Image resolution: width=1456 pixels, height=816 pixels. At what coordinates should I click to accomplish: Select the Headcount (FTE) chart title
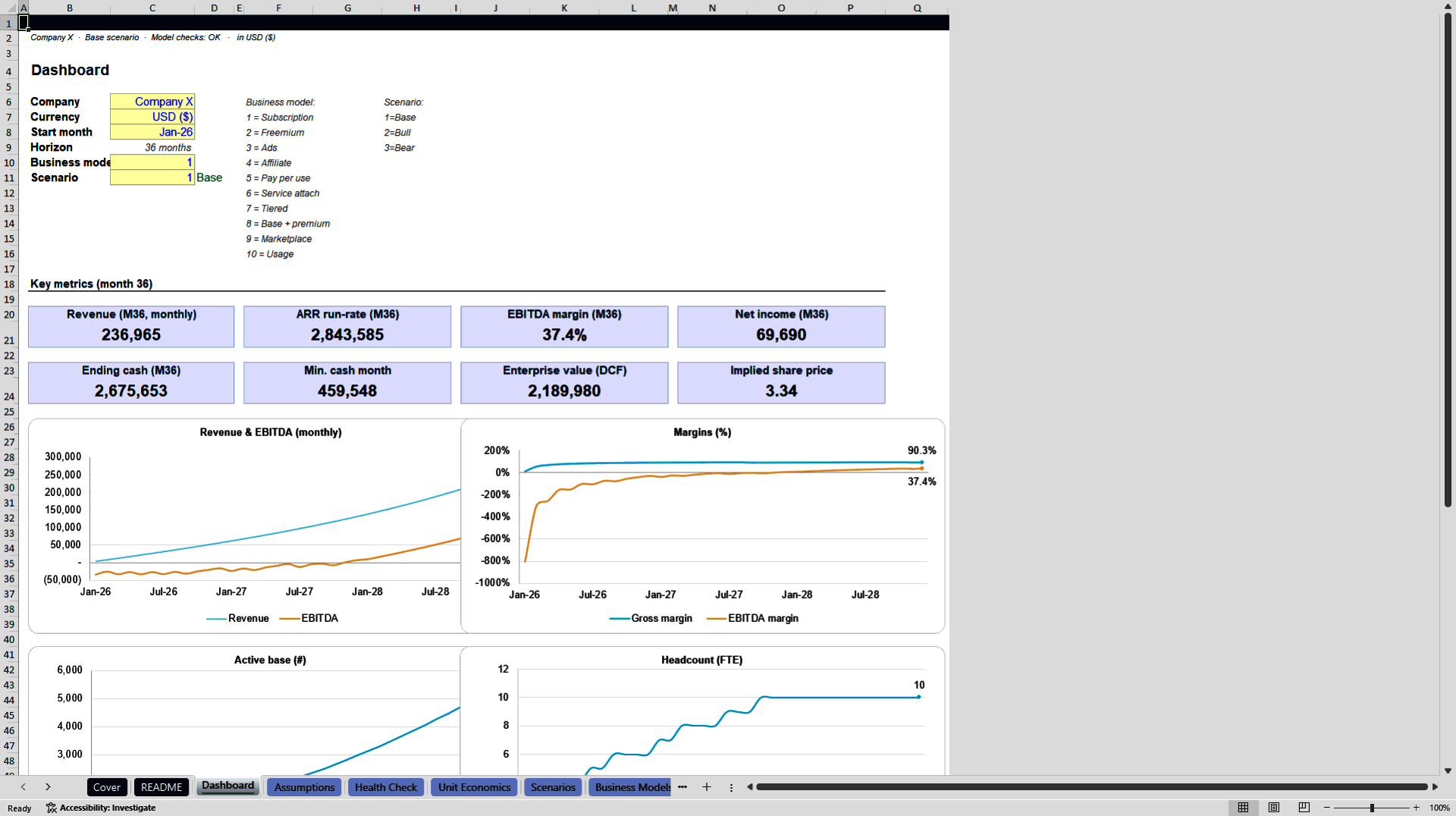click(701, 660)
